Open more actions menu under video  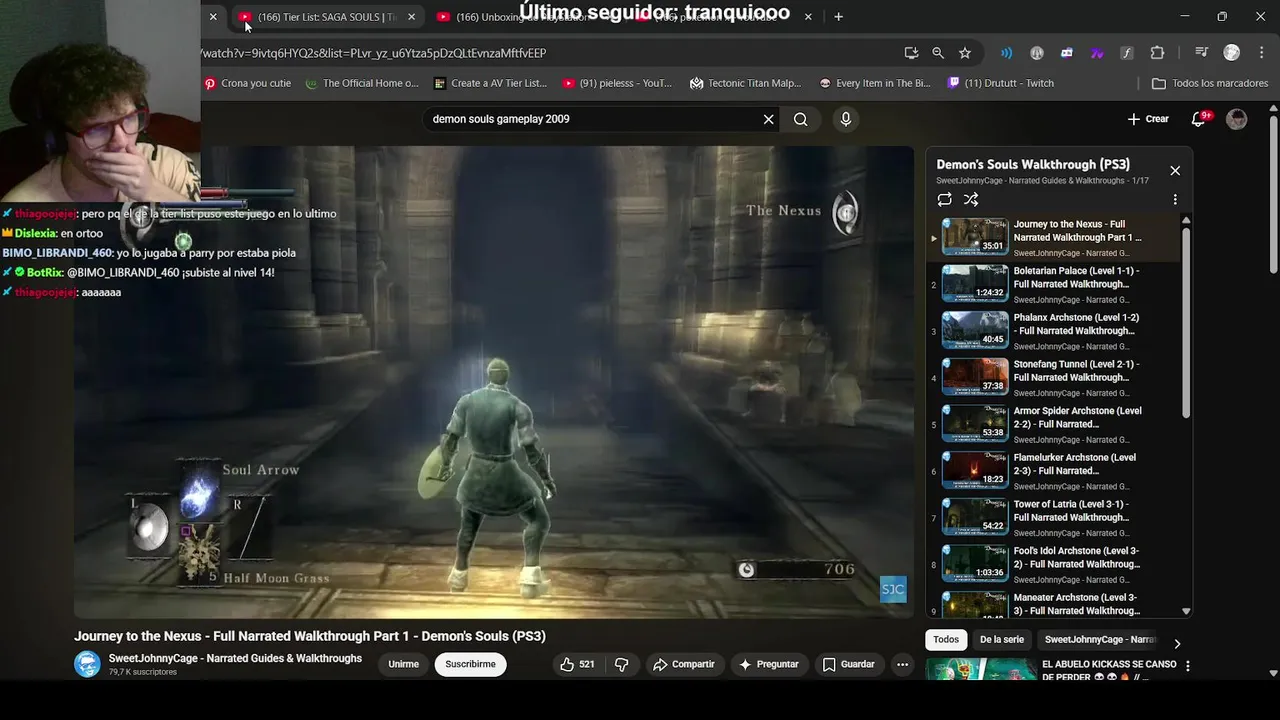[x=902, y=664]
